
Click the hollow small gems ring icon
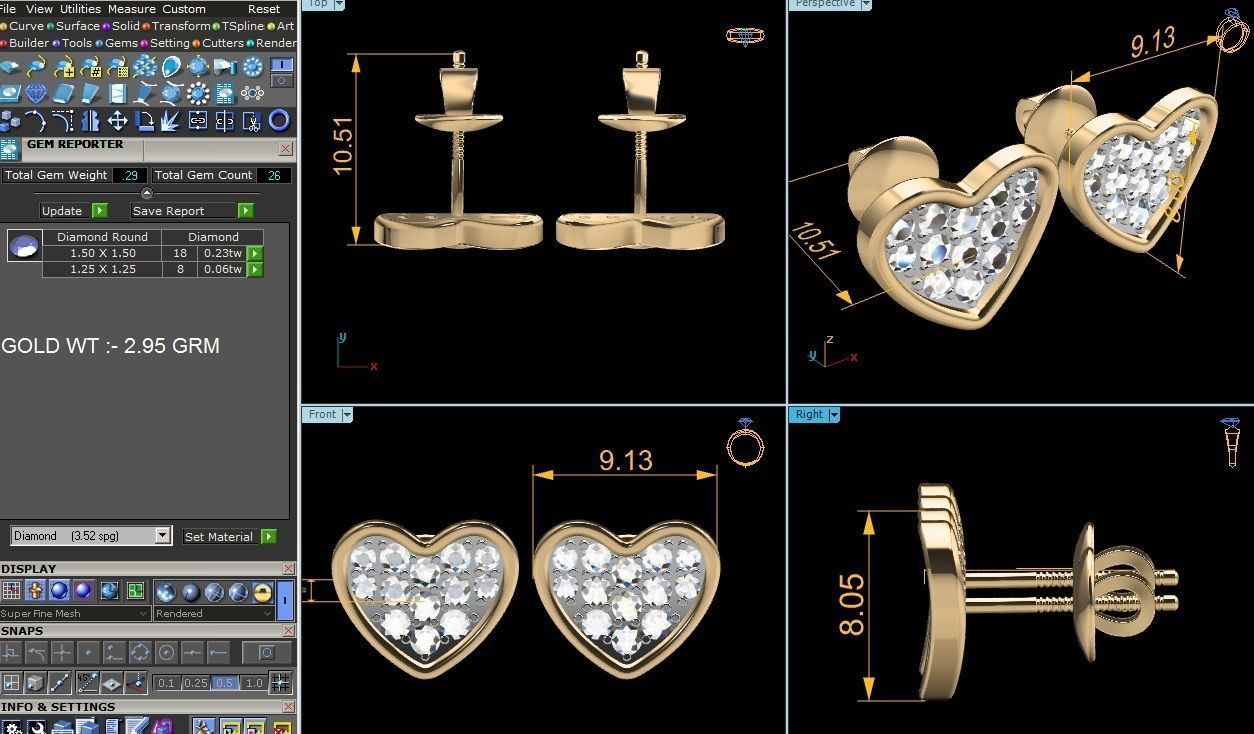pyautogui.click(x=252, y=93)
